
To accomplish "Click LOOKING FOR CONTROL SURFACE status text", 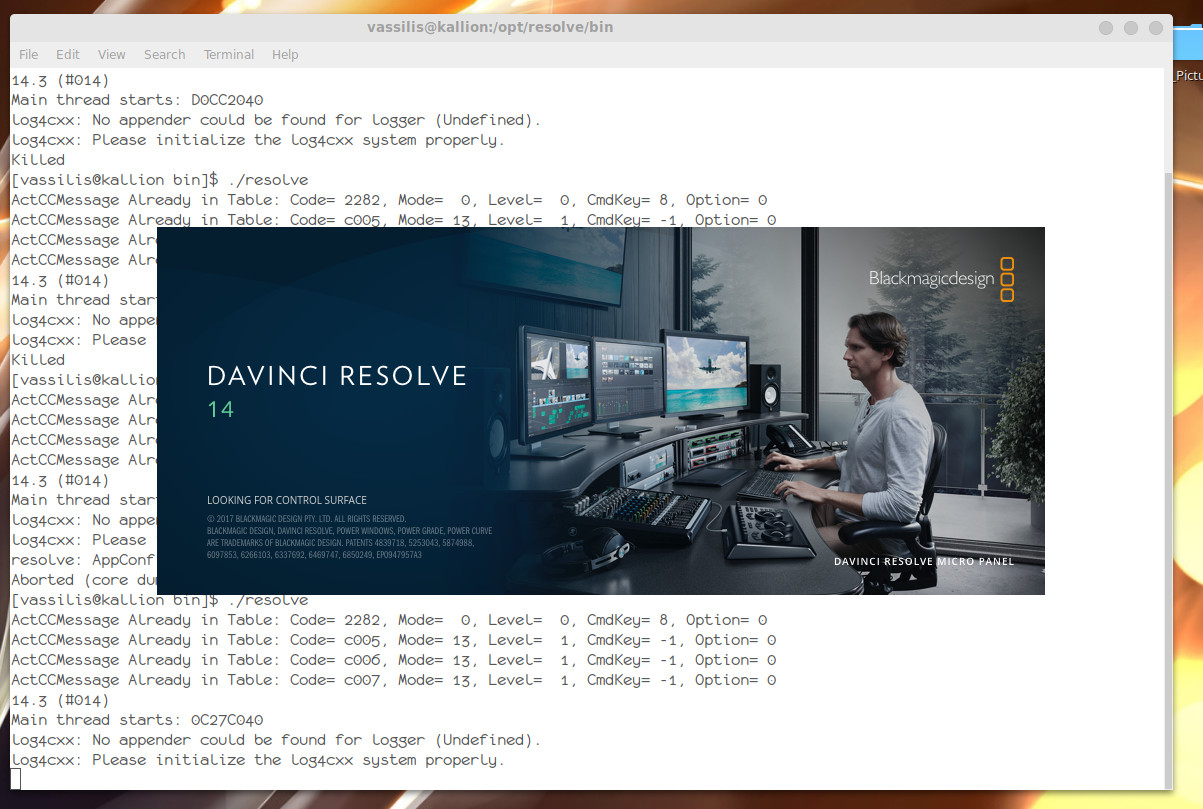I will point(287,500).
